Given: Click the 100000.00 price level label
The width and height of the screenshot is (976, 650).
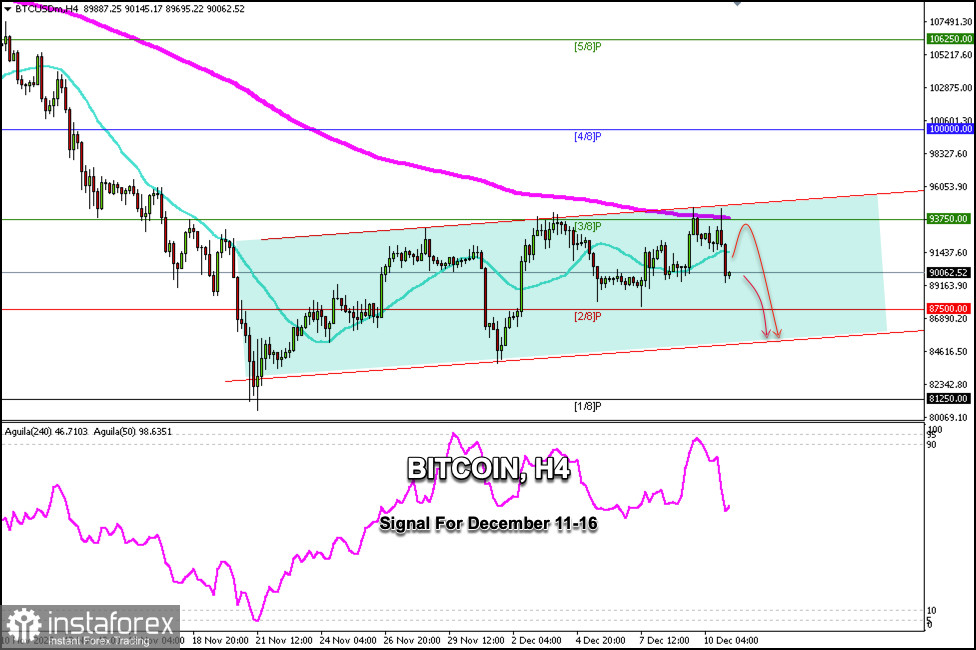Looking at the screenshot, I should pyautogui.click(x=950, y=129).
